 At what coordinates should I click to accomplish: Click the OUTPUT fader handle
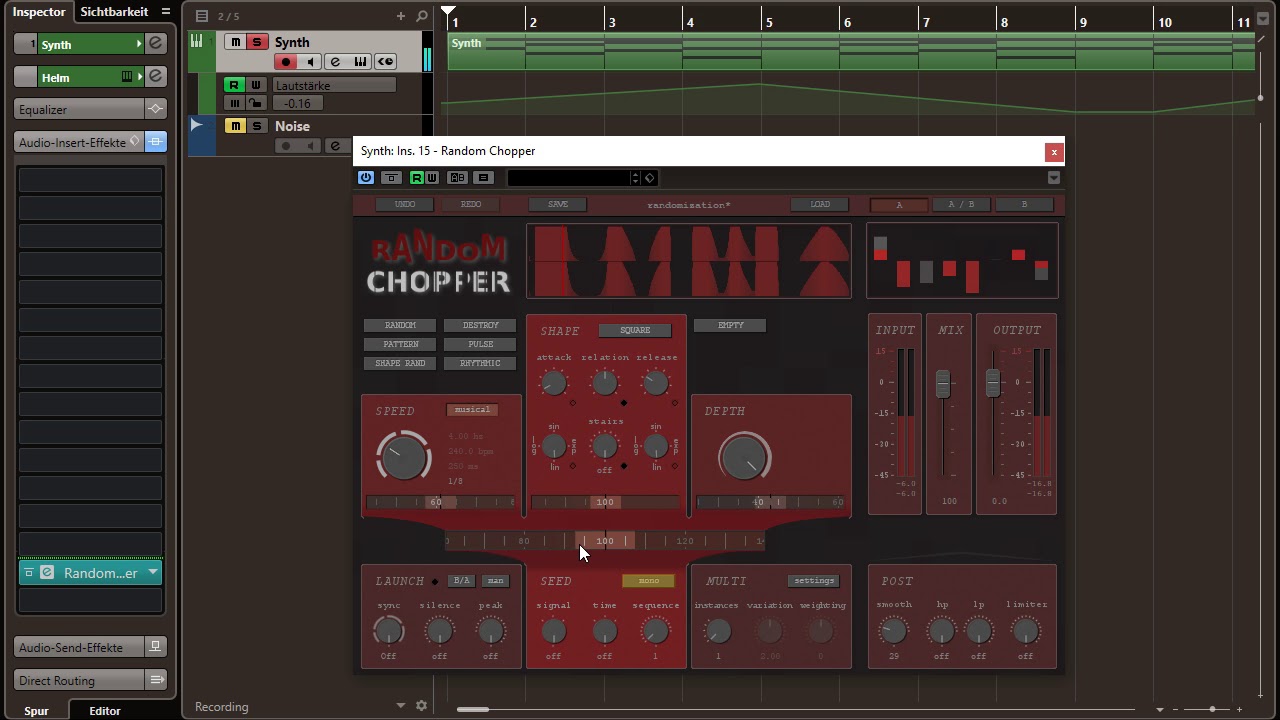pyautogui.click(x=992, y=383)
